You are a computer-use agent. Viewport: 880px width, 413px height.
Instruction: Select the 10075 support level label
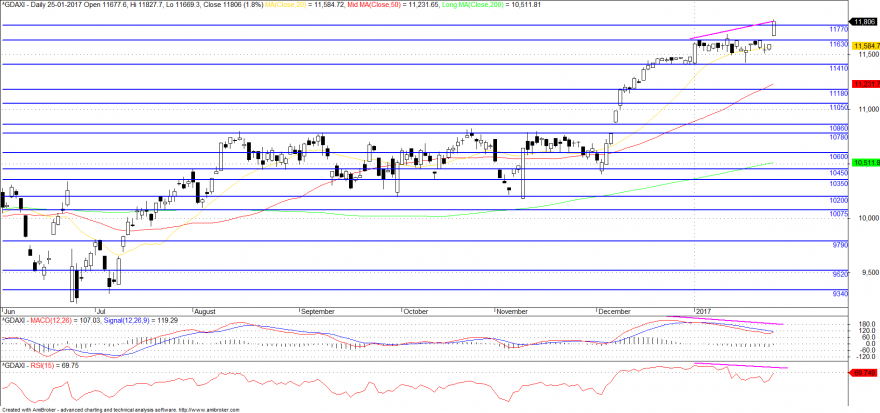838,214
